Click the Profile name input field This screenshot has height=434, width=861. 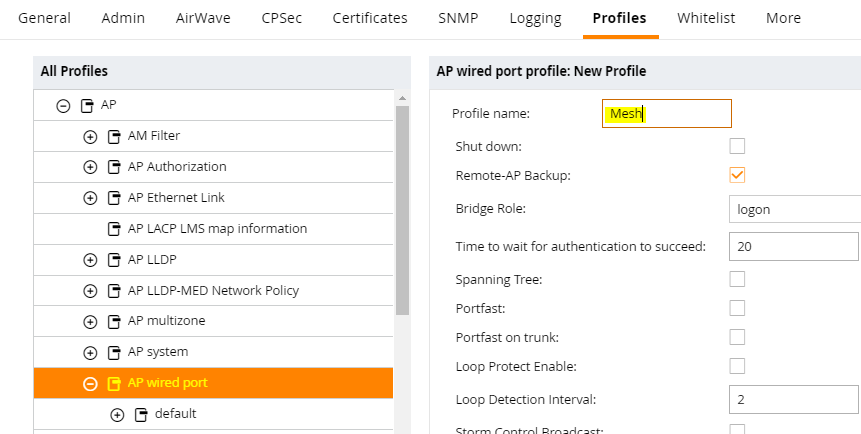click(667, 114)
